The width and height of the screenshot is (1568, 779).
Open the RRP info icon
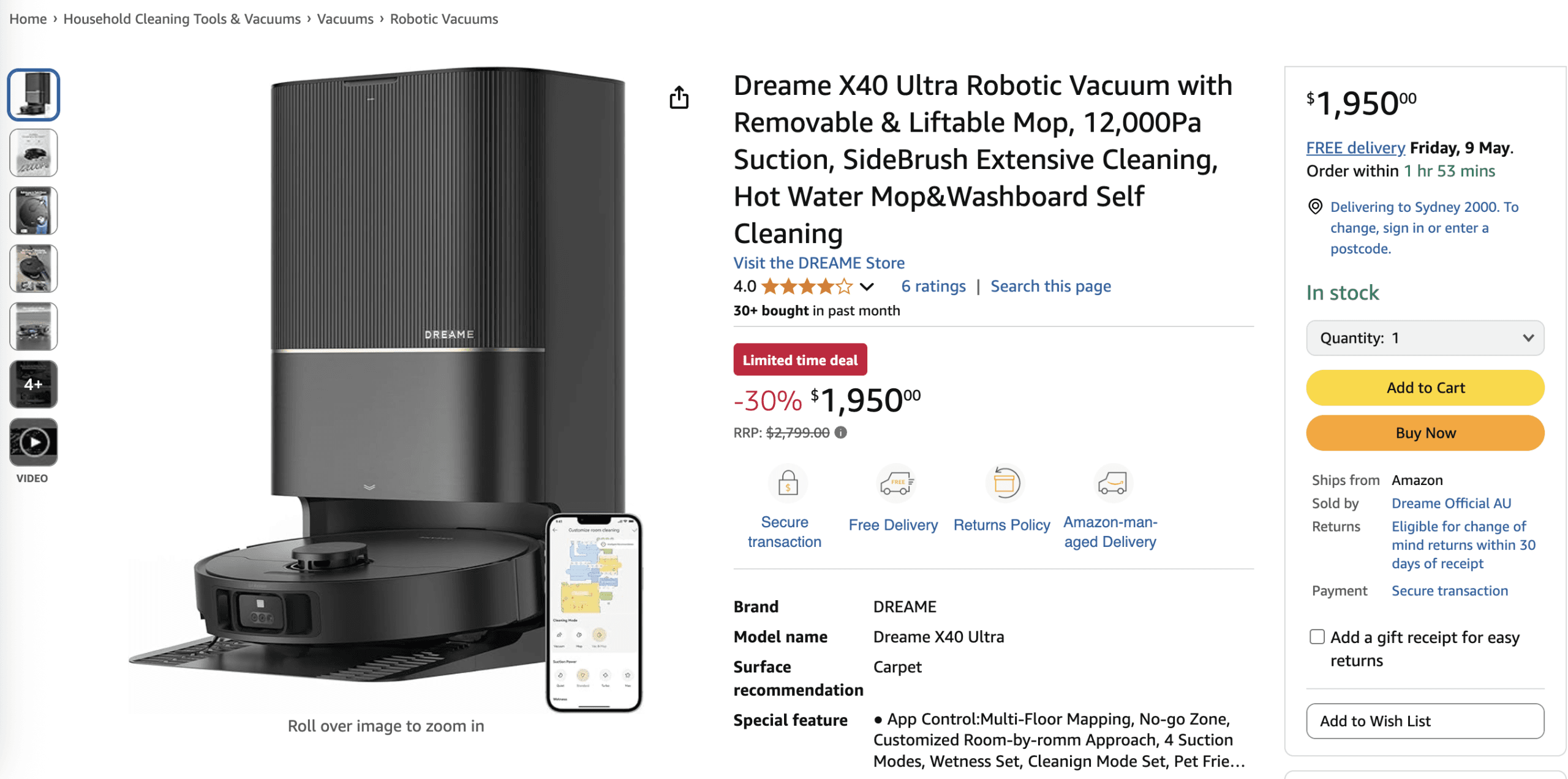841,432
